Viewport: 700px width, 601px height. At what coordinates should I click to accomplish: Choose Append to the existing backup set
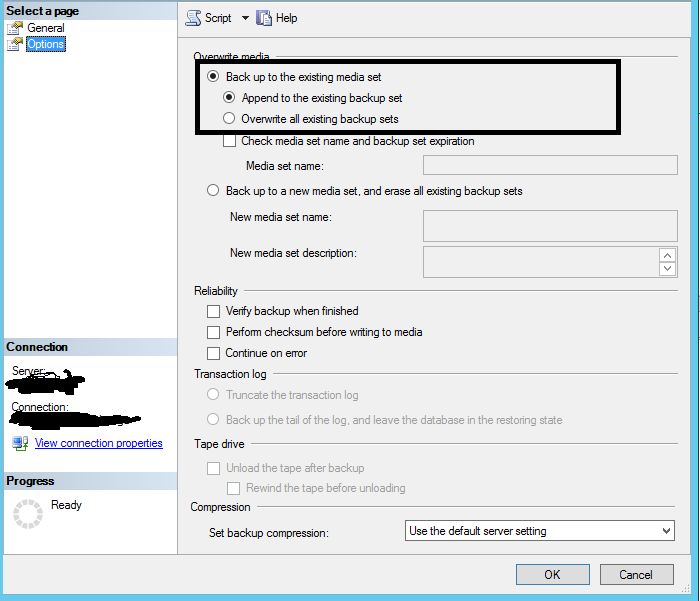229,97
